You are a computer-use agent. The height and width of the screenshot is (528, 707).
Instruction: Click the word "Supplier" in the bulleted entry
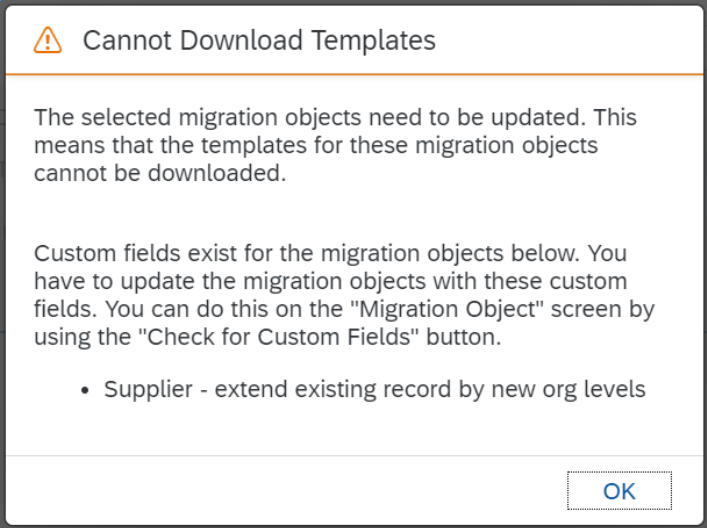pyautogui.click(x=148, y=389)
